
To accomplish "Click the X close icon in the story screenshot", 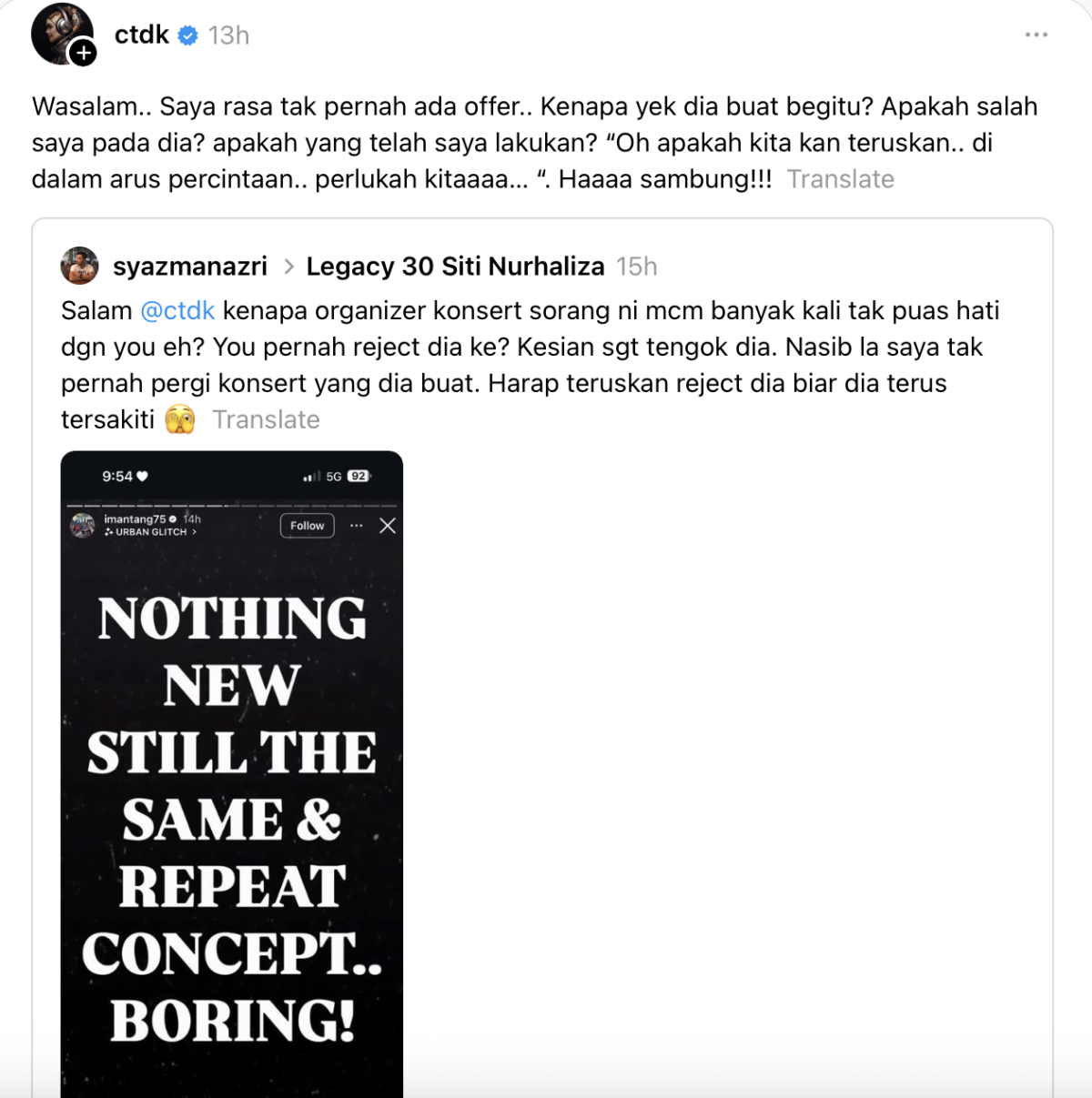I will [x=388, y=526].
